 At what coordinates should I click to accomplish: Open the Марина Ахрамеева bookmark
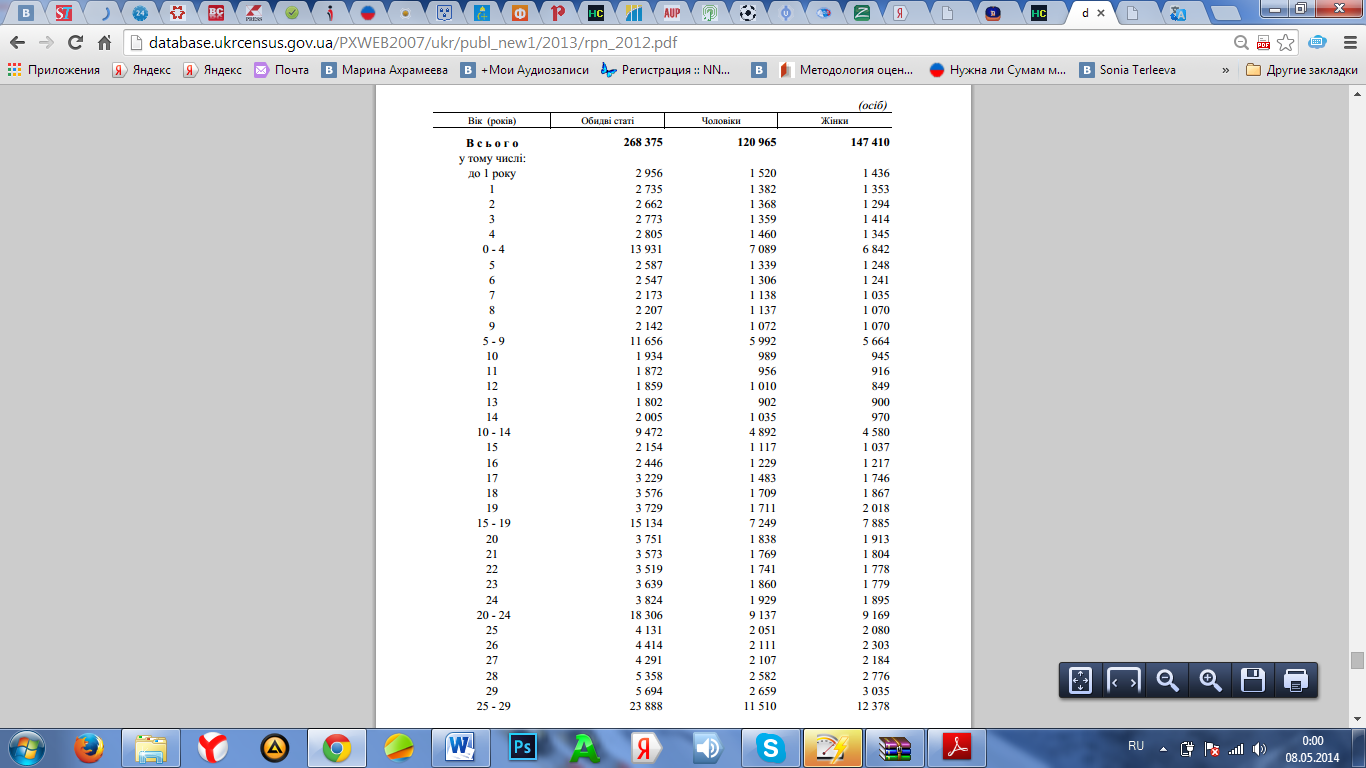pyautogui.click(x=385, y=70)
